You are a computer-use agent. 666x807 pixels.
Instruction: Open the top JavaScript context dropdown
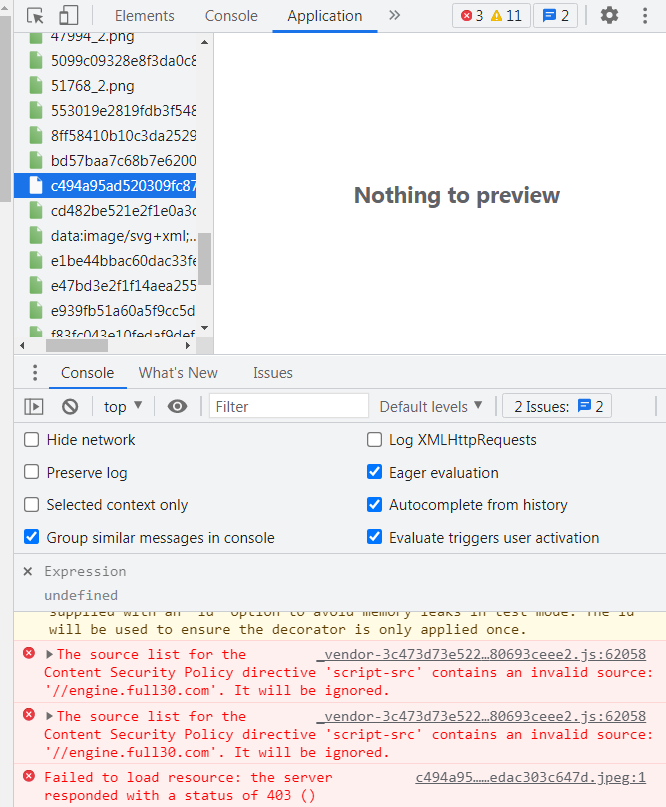click(123, 407)
